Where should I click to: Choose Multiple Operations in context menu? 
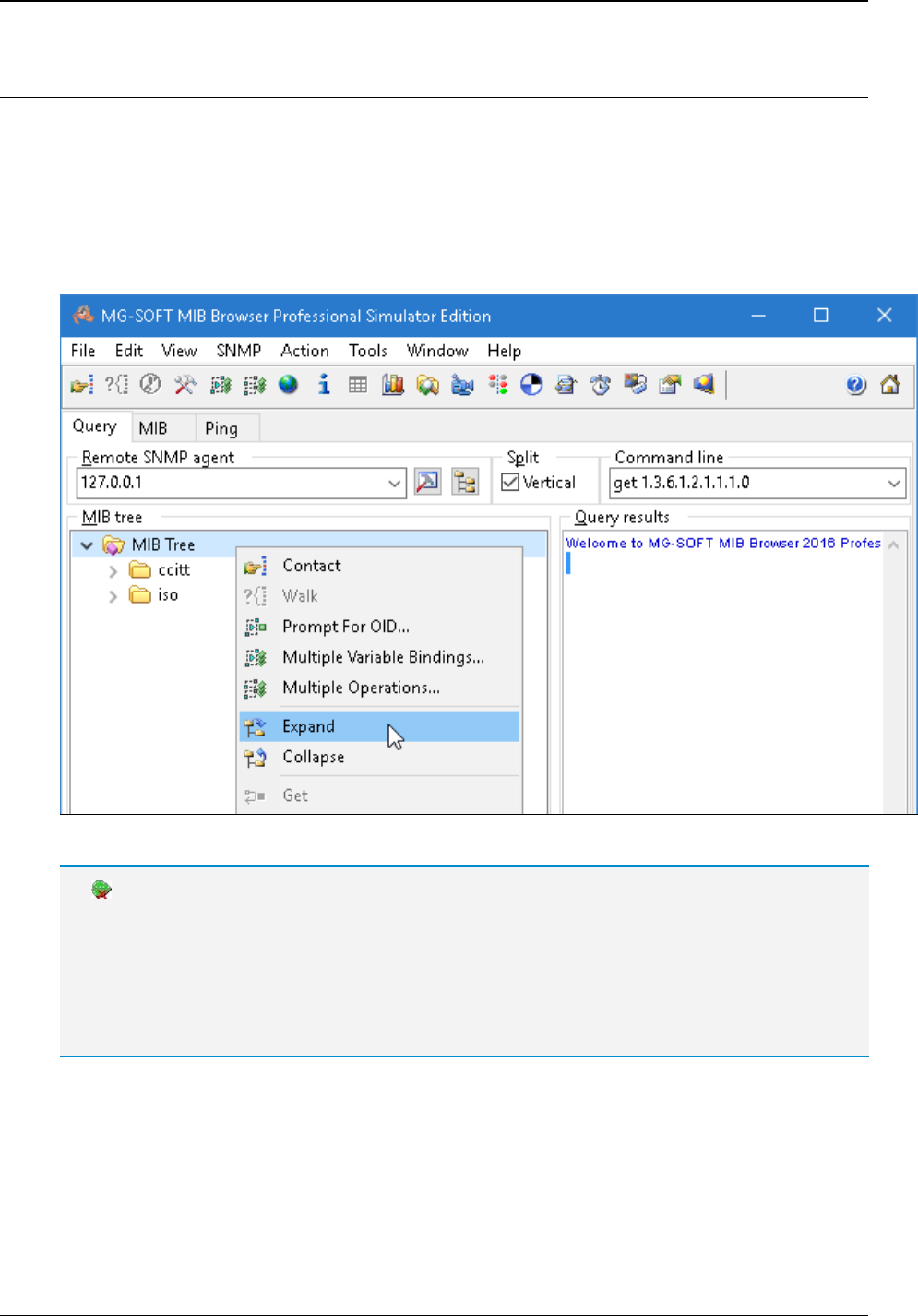[x=379, y=688]
